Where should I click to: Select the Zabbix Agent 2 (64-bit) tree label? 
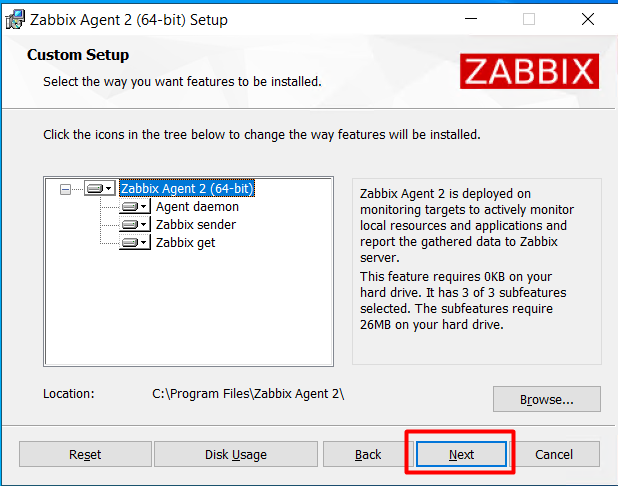[187, 188]
